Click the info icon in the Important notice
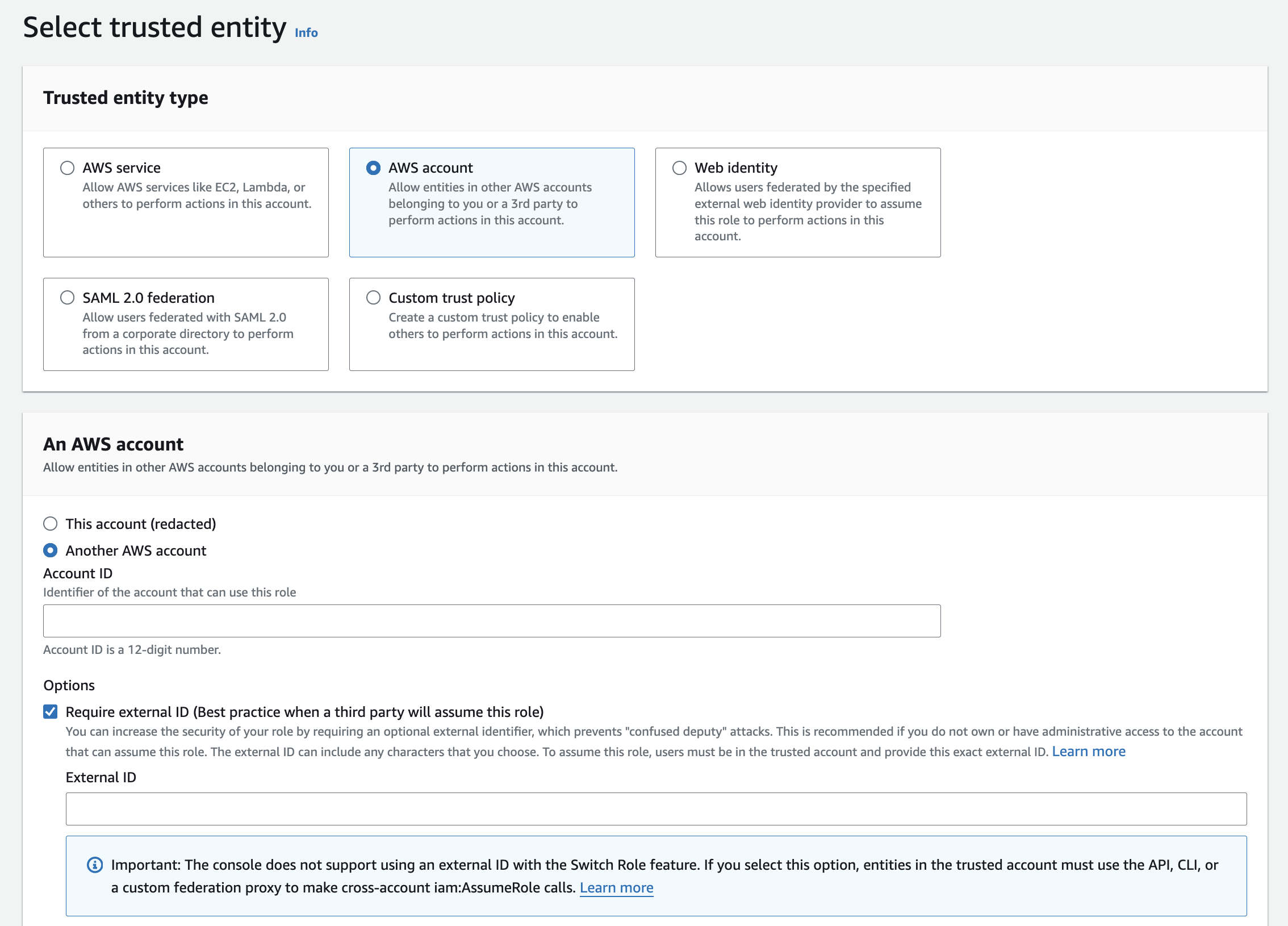Image resolution: width=1288 pixels, height=926 pixels. pyautogui.click(x=95, y=865)
